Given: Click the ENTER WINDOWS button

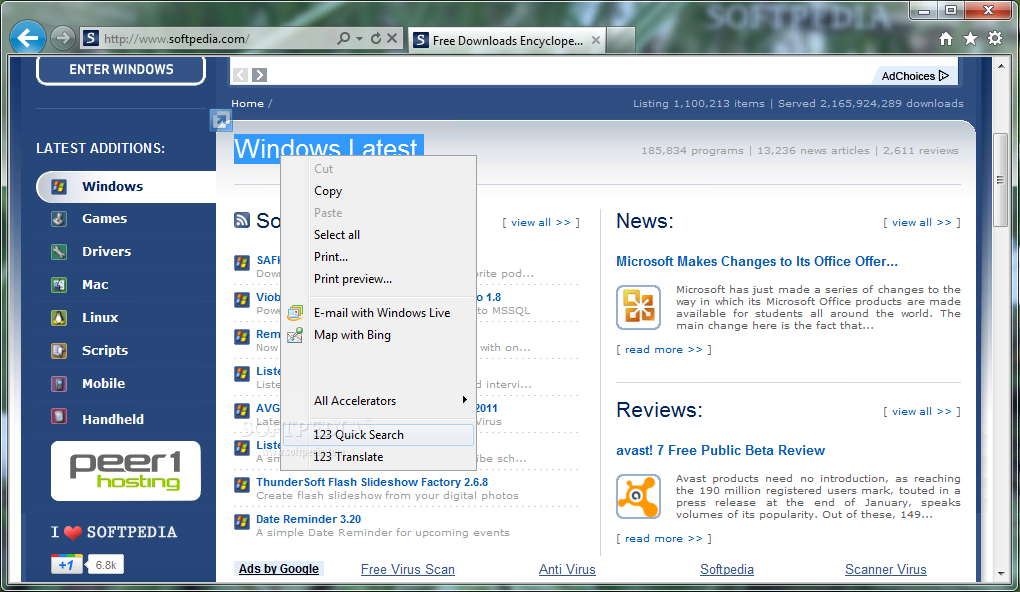Looking at the screenshot, I should 121,70.
